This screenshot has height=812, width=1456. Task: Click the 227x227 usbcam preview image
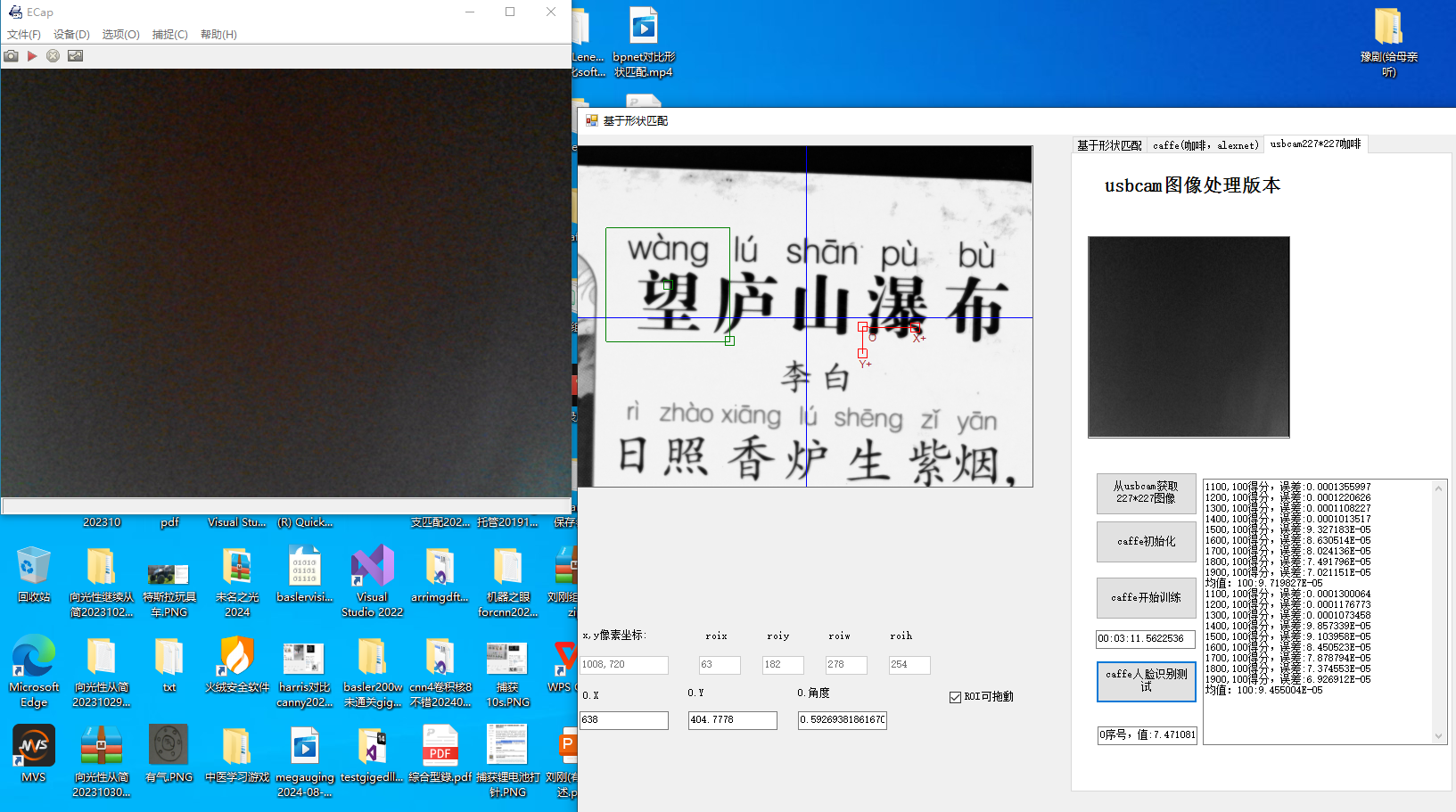1189,337
